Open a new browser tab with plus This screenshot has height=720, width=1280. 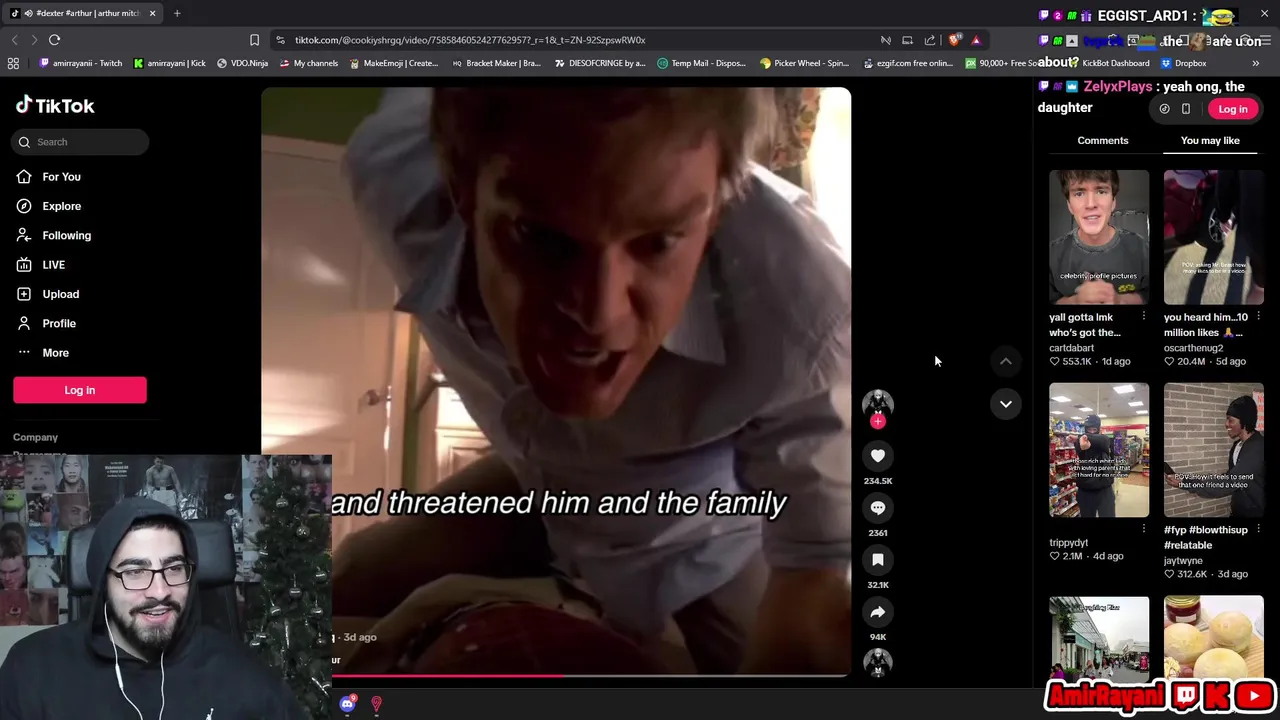click(x=177, y=13)
